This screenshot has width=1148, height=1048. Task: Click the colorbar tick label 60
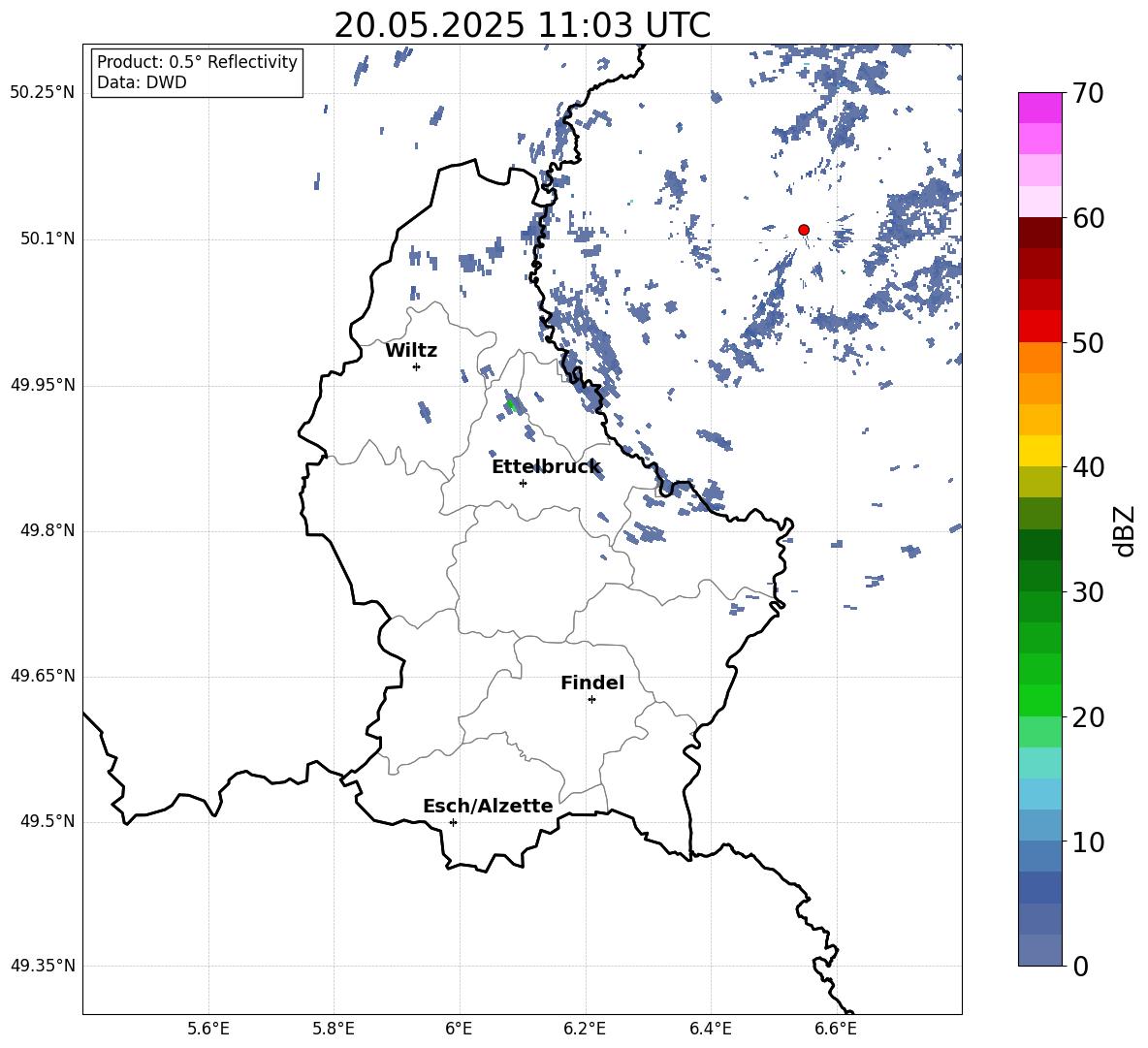coord(1088,218)
